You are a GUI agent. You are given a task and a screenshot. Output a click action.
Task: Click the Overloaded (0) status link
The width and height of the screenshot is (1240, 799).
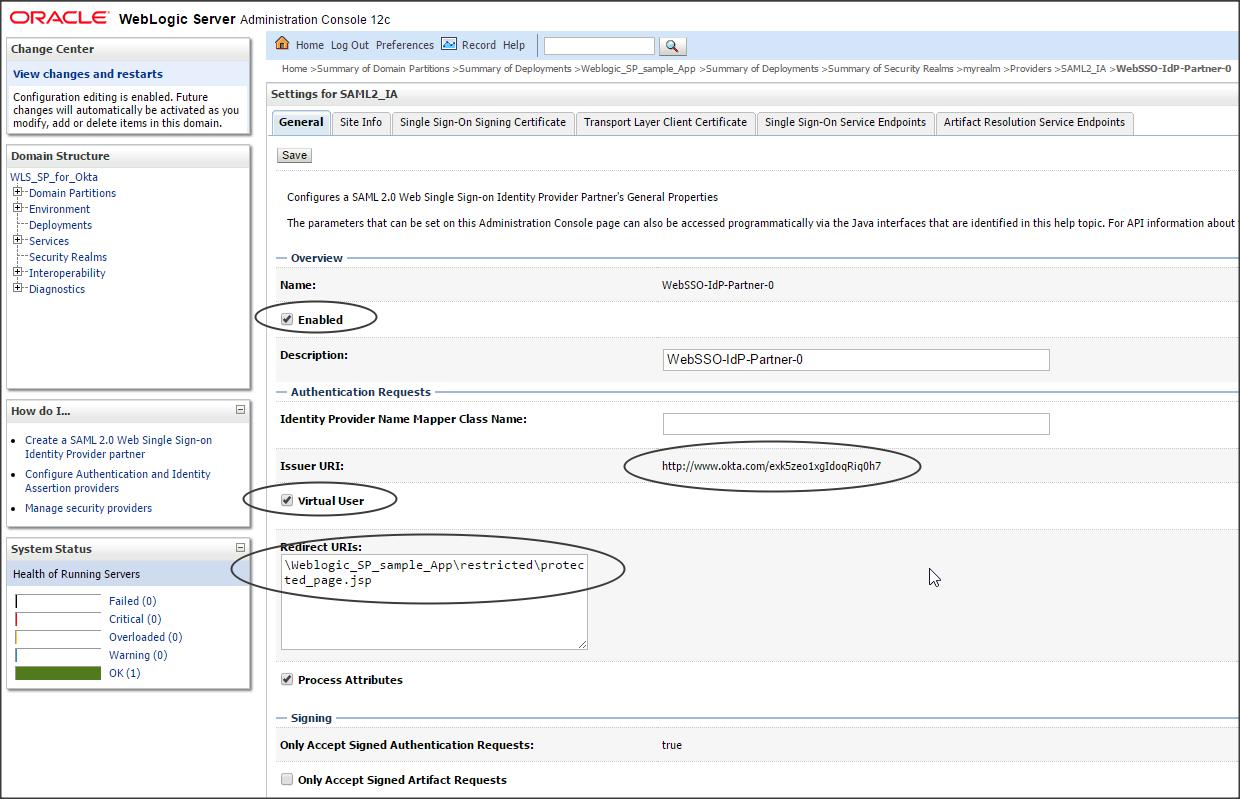tap(145, 637)
